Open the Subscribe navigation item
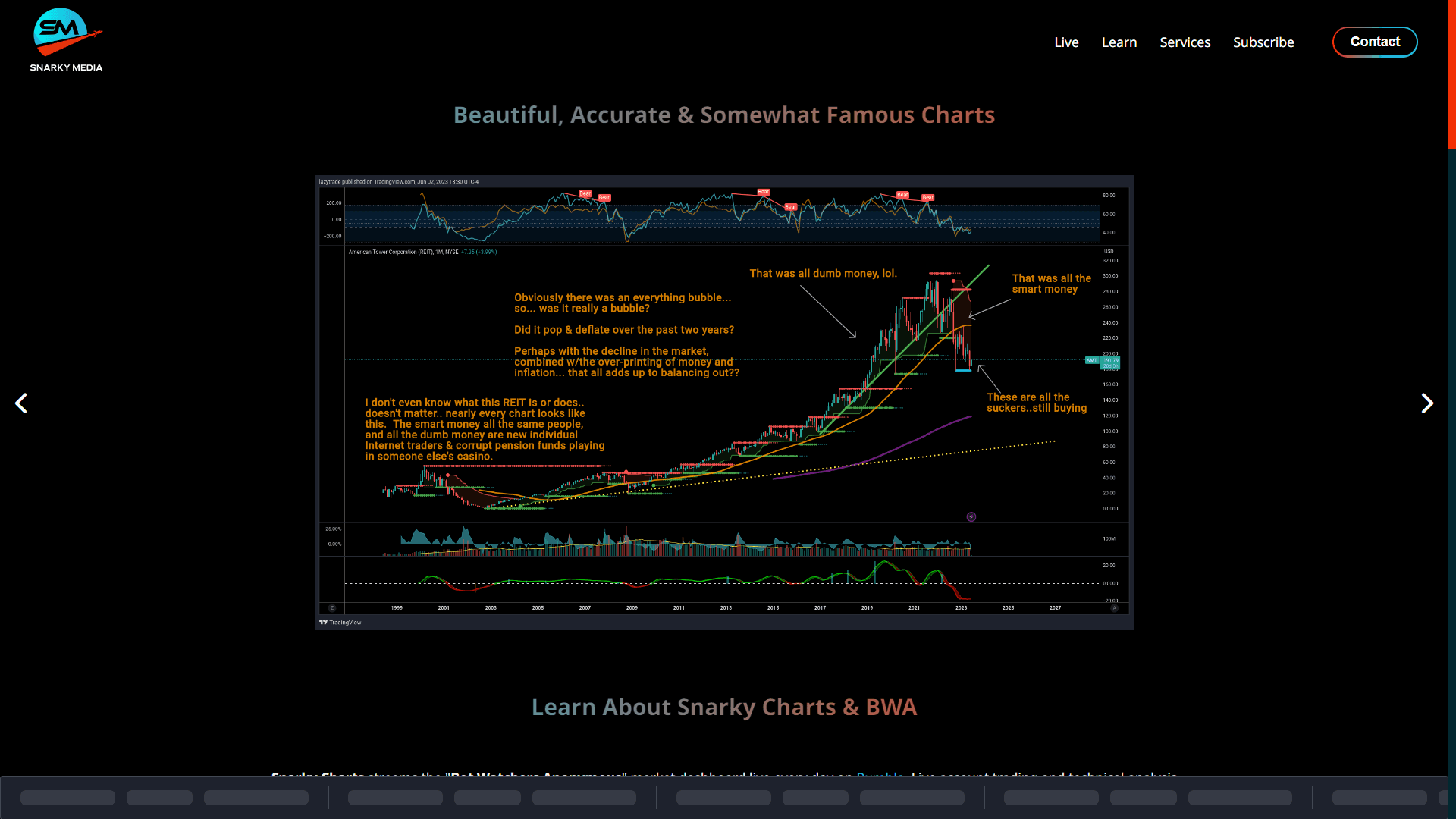Viewport: 1456px width, 819px height. click(1263, 42)
